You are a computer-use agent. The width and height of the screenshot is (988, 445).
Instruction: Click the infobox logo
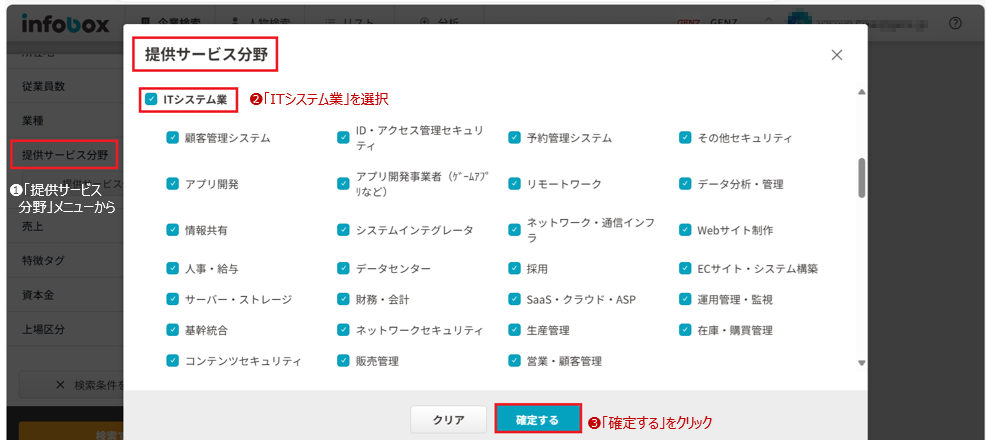tap(65, 23)
